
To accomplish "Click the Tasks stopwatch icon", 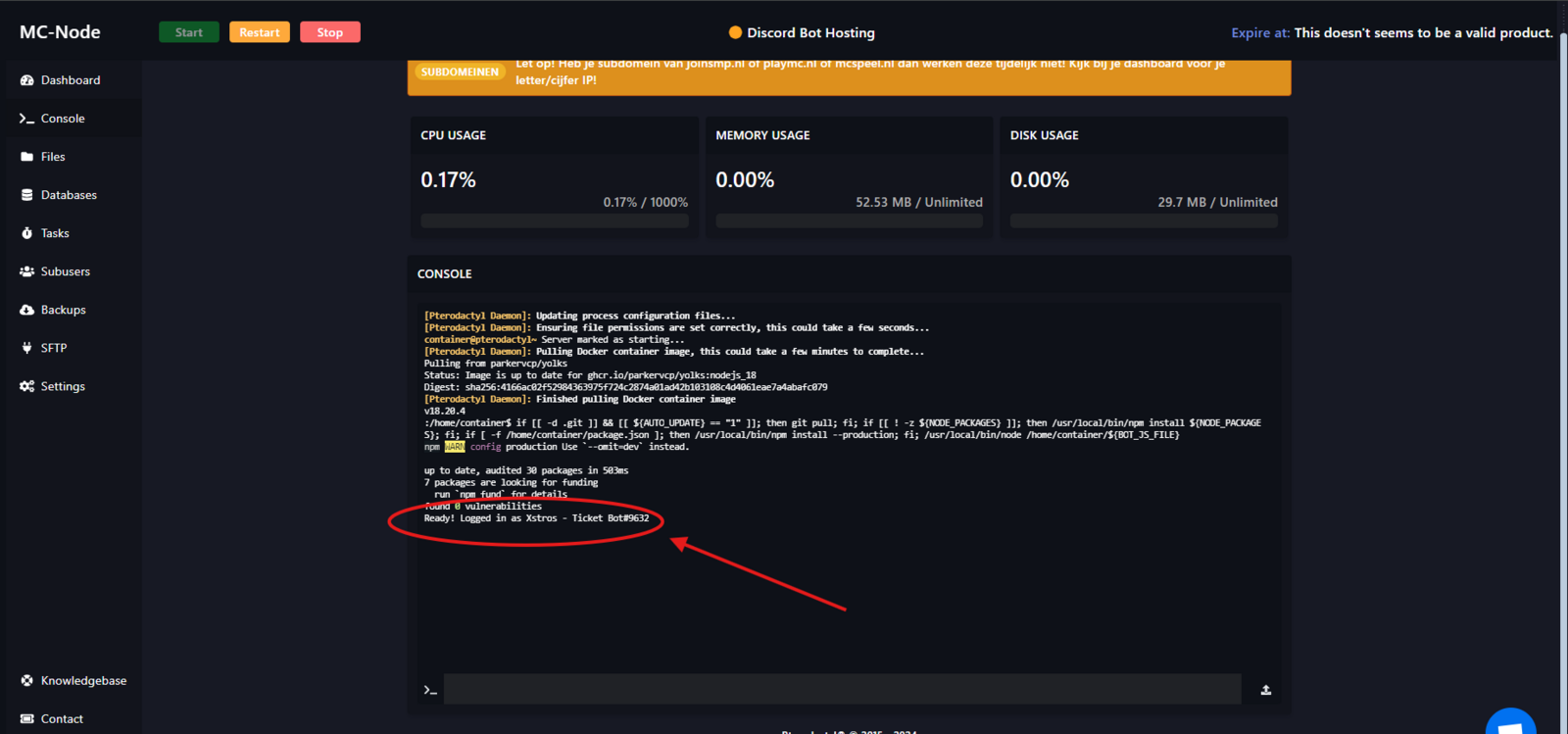I will (x=26, y=233).
